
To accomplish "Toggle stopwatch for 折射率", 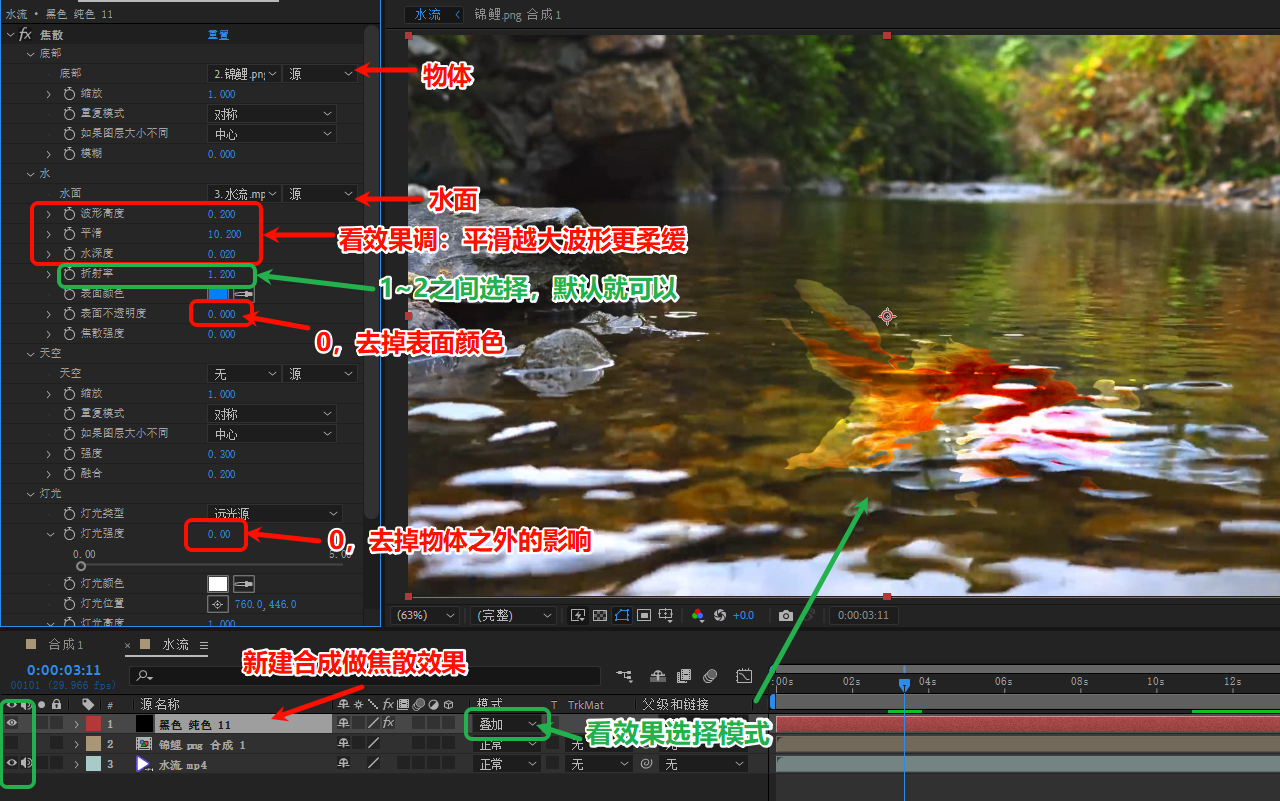I will pos(69,274).
